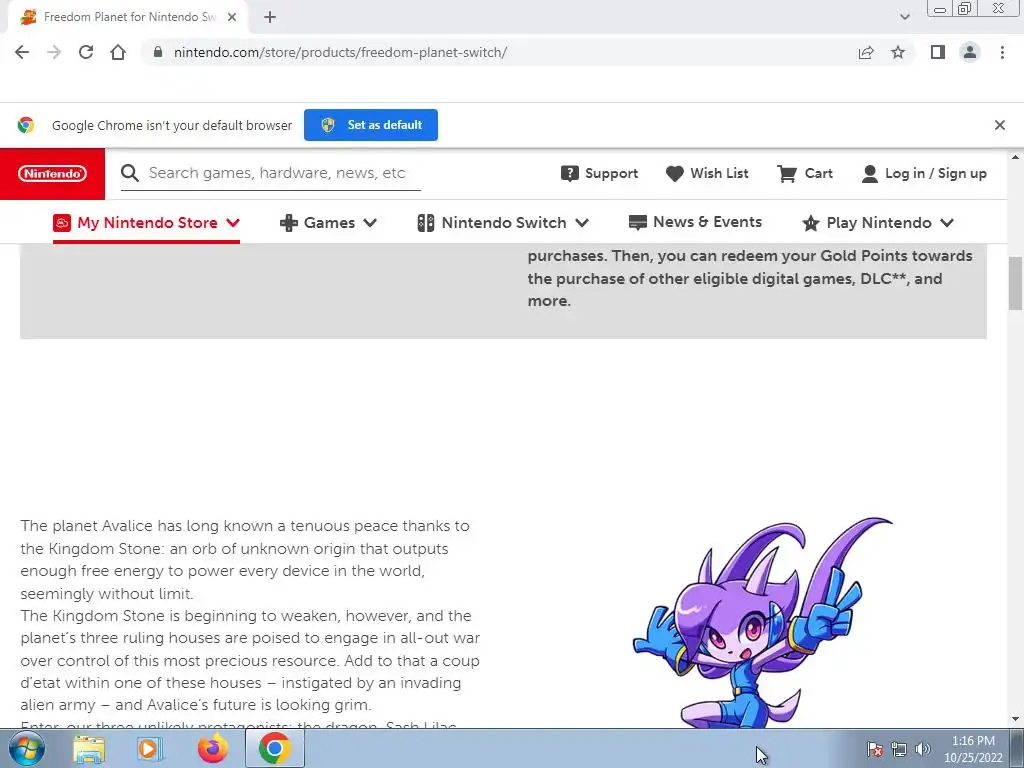This screenshot has width=1024, height=768.
Task: Expand the Games menu
Action: click(x=328, y=223)
